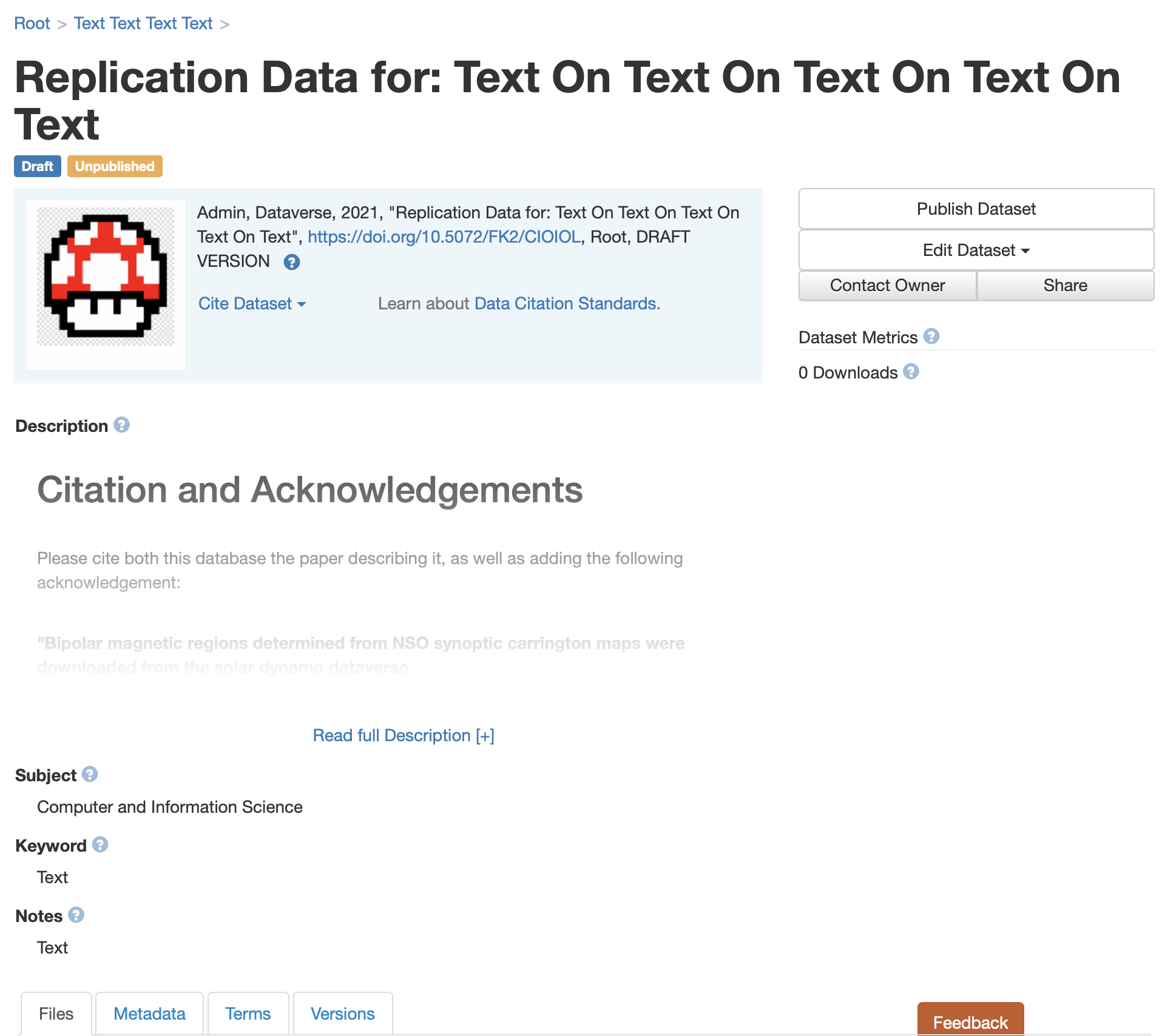Image resolution: width=1165 pixels, height=1036 pixels.
Task: Click the Share button
Action: pos(1065,285)
